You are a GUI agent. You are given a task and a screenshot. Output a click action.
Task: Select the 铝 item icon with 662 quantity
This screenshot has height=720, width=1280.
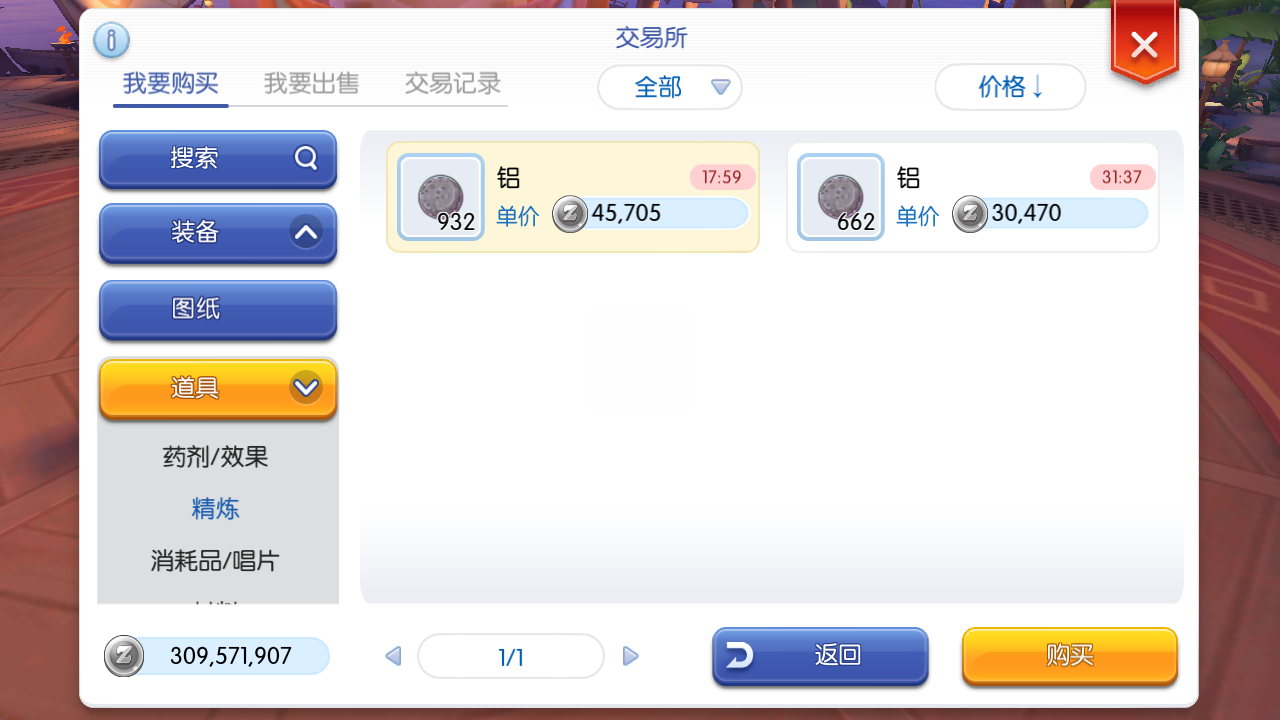pyautogui.click(x=841, y=197)
